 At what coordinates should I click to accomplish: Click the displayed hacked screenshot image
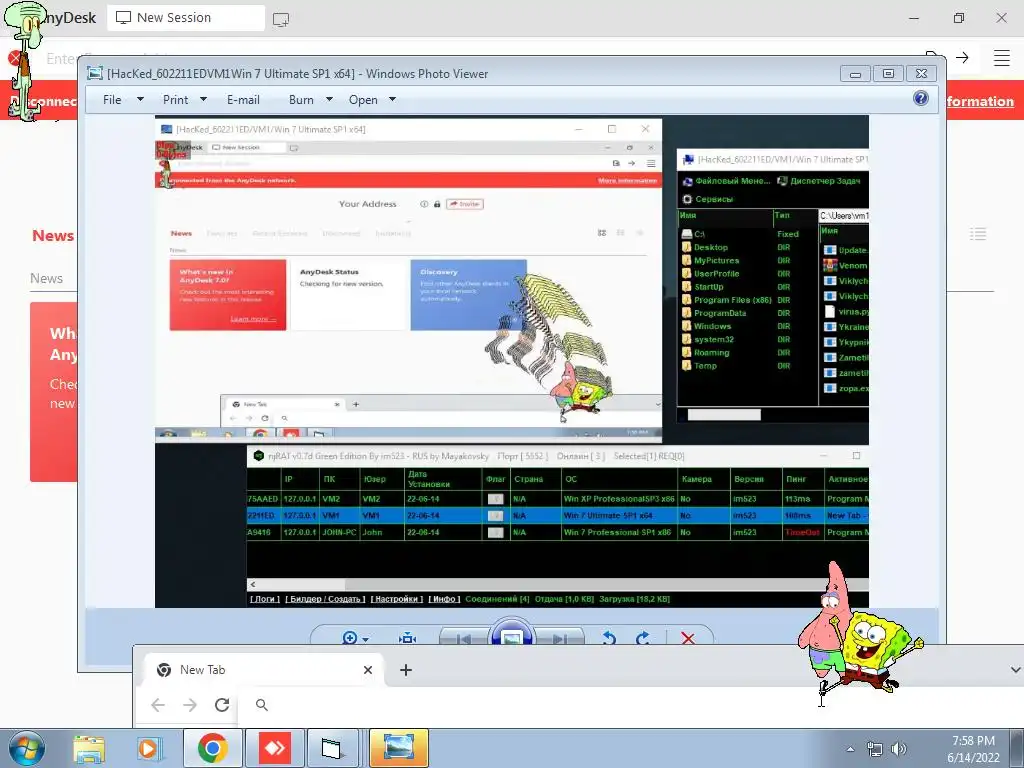(511, 362)
